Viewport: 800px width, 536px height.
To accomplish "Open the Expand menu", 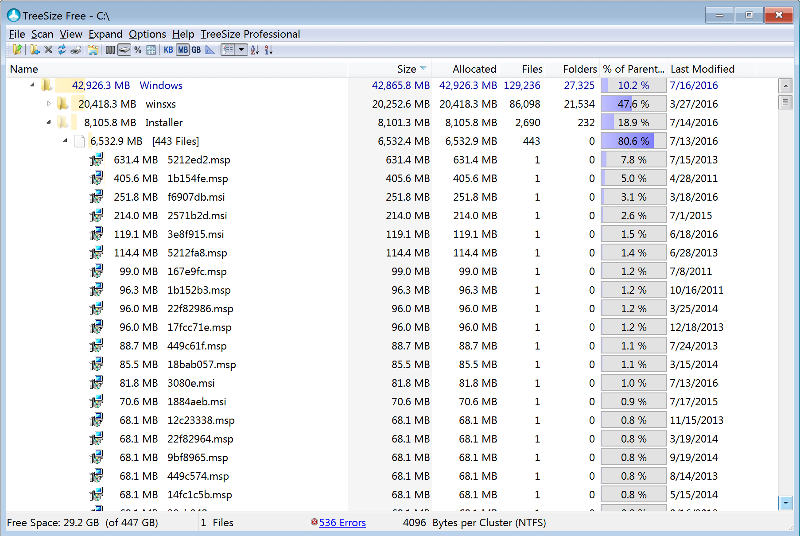I will 105,34.
